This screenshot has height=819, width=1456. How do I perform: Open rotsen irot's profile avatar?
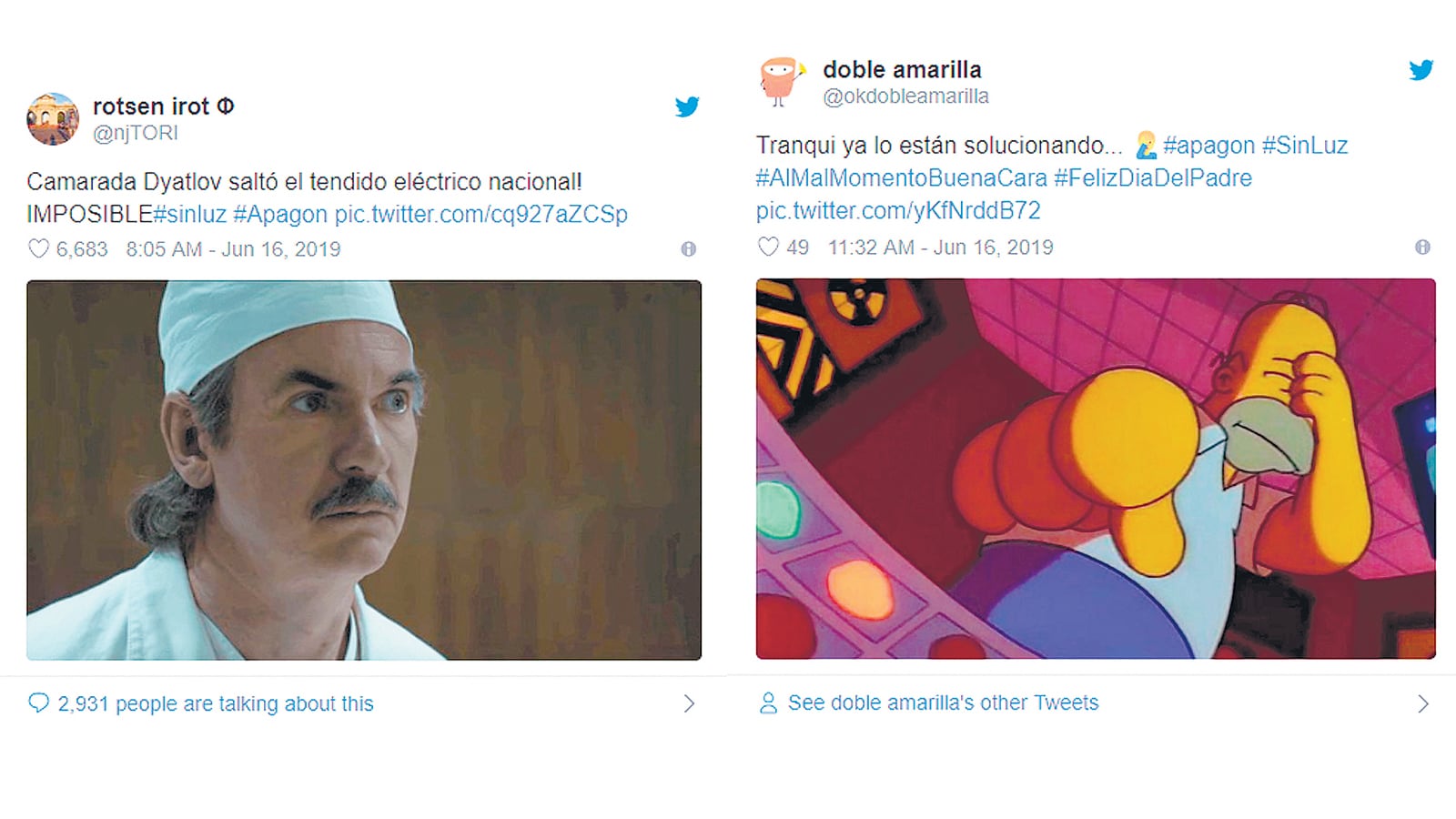coord(53,119)
